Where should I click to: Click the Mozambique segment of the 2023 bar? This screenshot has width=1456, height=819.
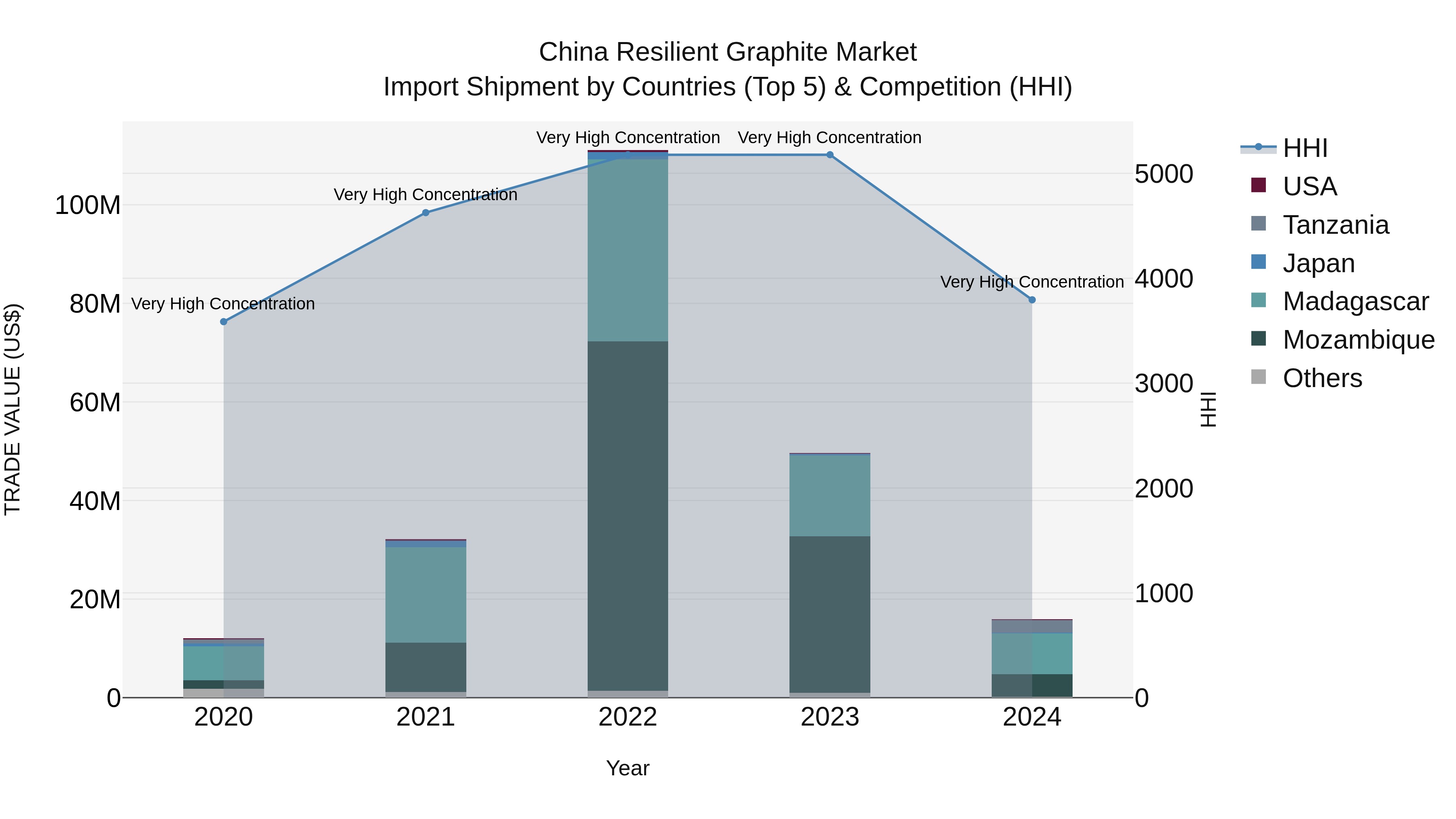[830, 614]
